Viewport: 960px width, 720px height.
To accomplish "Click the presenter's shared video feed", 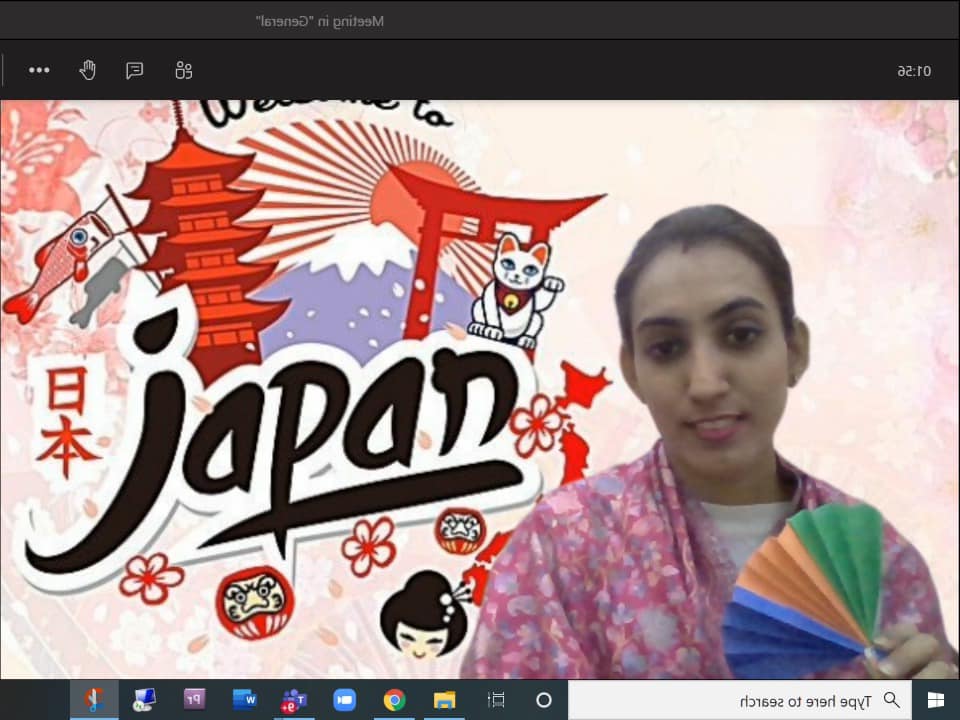I will [x=479, y=389].
